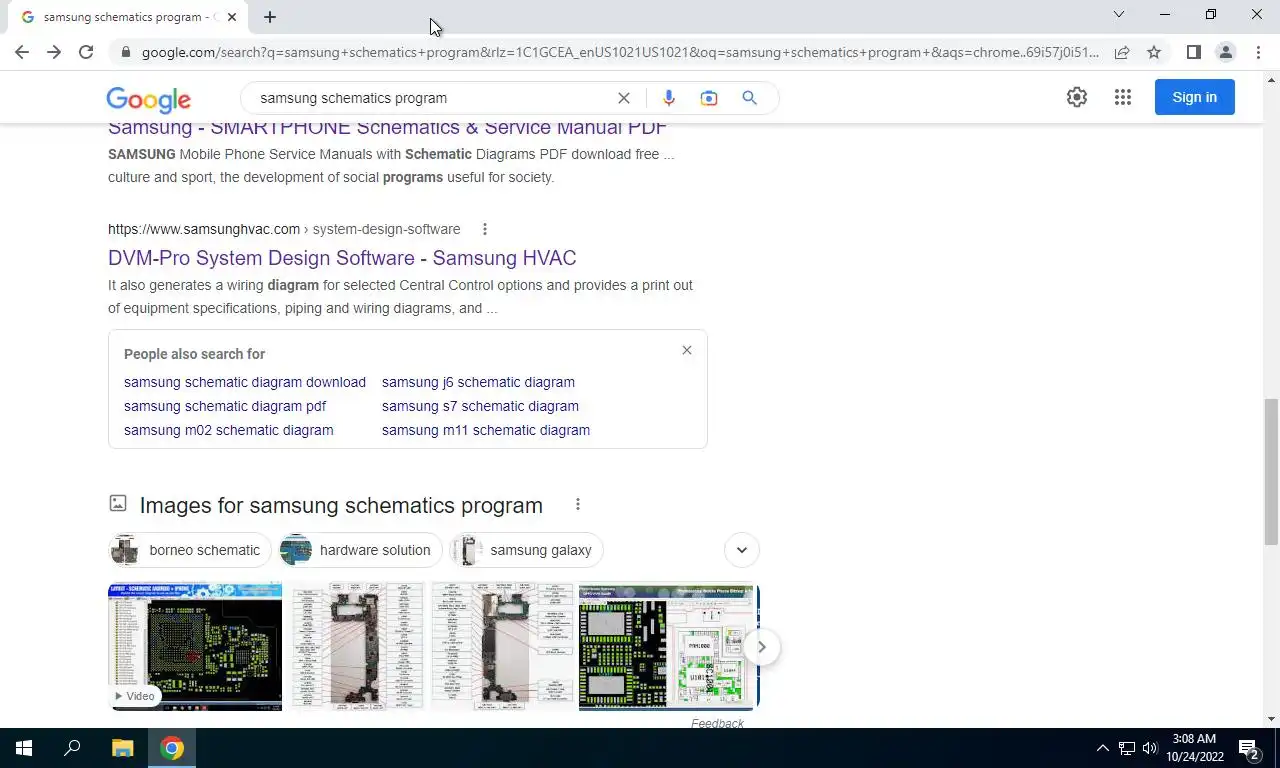Open the taskbar clock and date
The height and width of the screenshot is (768, 1280).
pyautogui.click(x=1195, y=748)
